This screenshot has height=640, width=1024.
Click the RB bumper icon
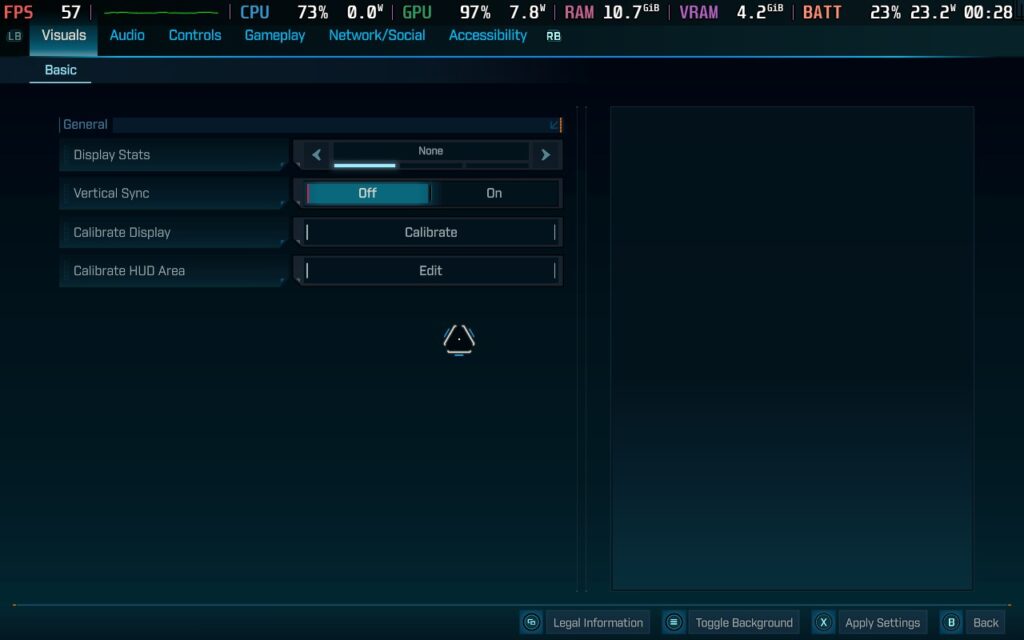pos(553,36)
